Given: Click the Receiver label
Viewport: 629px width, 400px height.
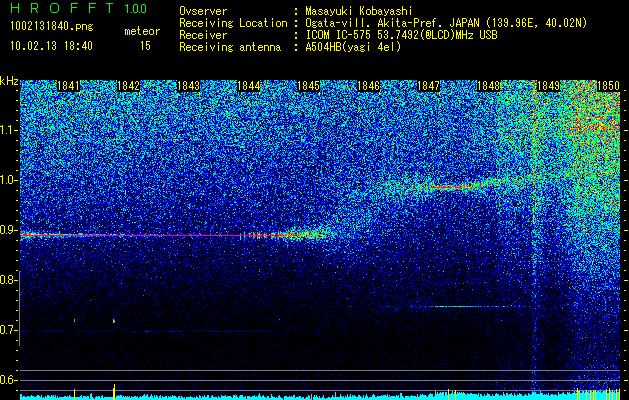Looking at the screenshot, I should (x=203, y=35).
